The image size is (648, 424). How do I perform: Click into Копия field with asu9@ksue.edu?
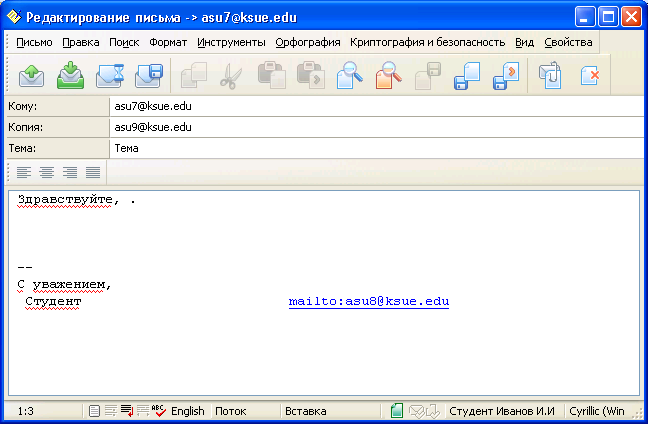[376, 127]
